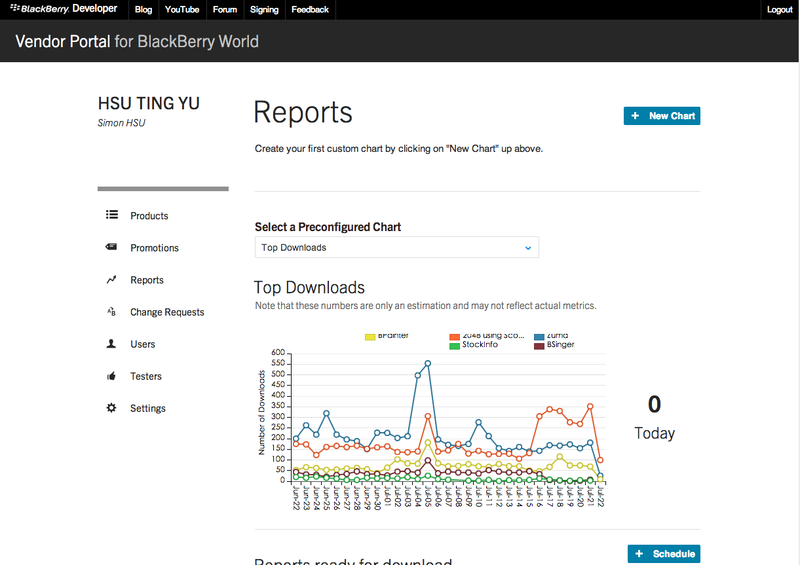Click the orange data point on Jul-22

pyautogui.click(x=600, y=460)
